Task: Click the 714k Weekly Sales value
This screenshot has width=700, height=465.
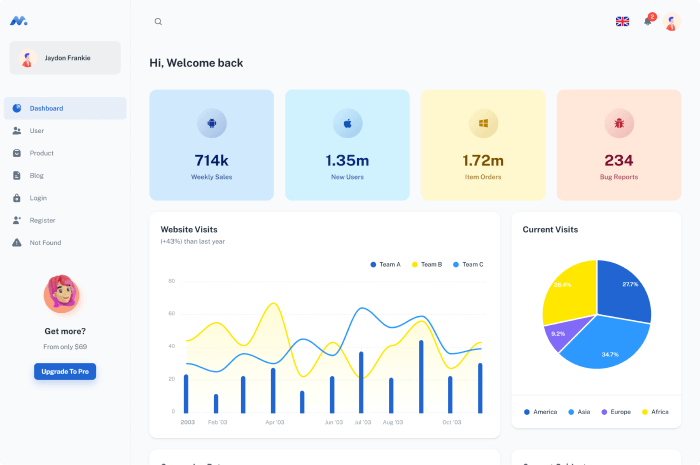Action: click(212, 160)
